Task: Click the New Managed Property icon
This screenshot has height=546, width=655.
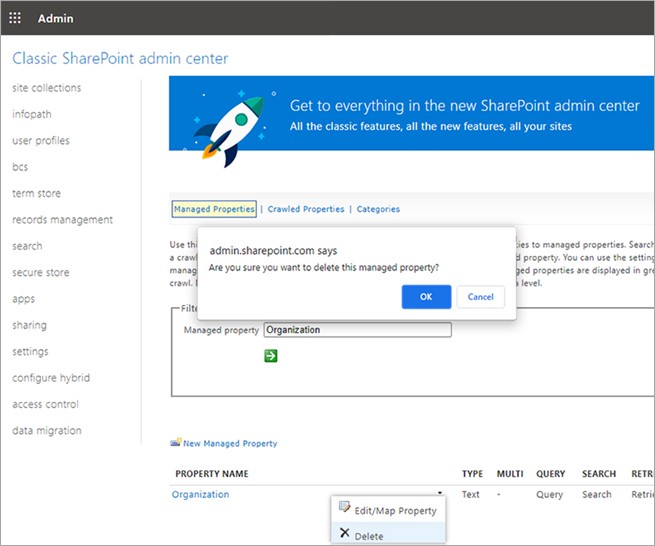Action: pyautogui.click(x=176, y=442)
